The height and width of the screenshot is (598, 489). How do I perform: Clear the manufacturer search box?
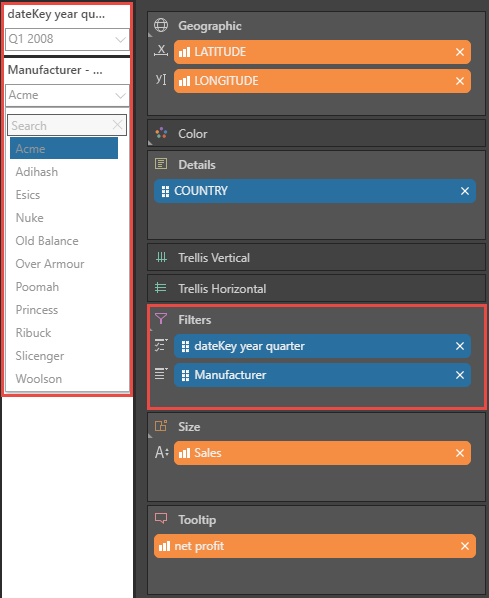click(x=117, y=125)
